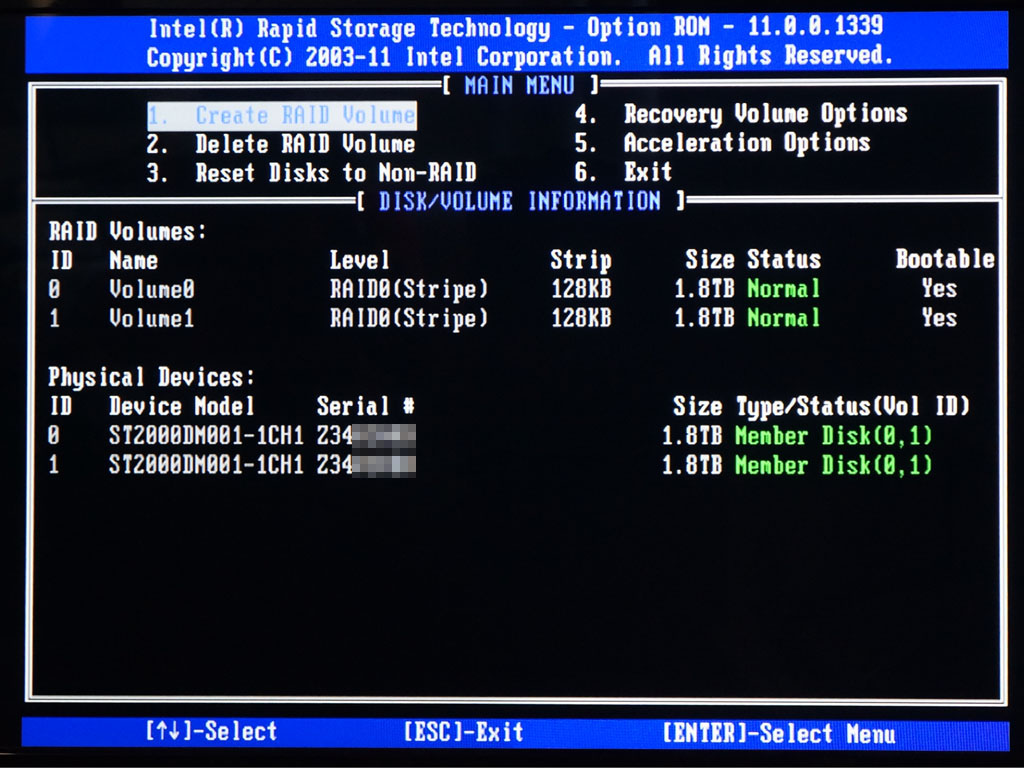Click the Volume1 name
The width and height of the screenshot is (1024, 768).
152,318
